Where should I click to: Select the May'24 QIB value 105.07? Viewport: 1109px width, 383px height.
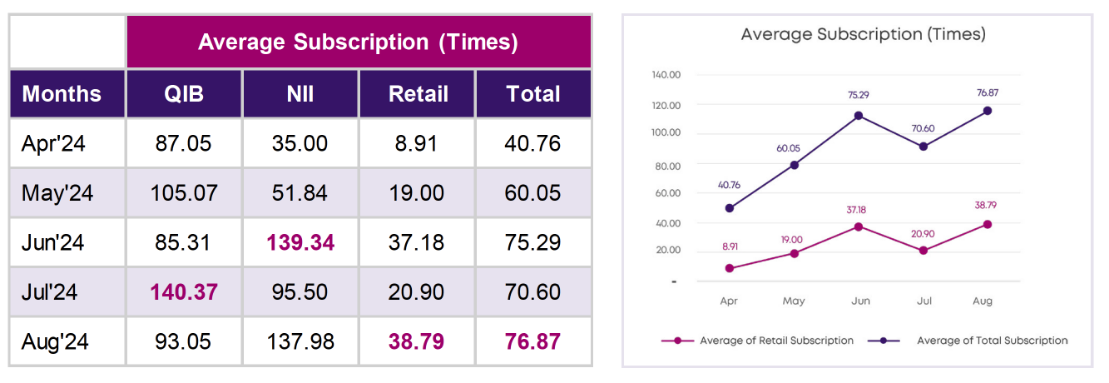pyautogui.click(x=185, y=194)
